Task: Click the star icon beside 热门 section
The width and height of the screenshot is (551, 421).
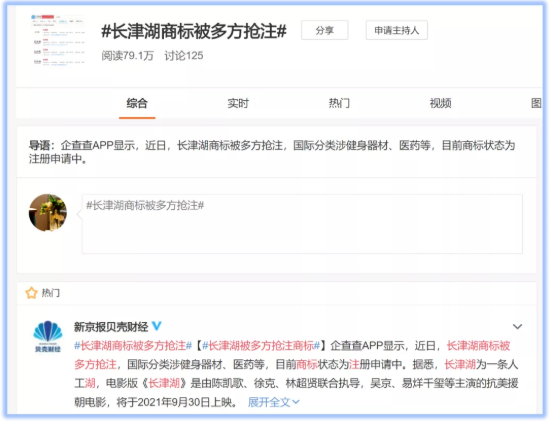Action: [x=31, y=293]
